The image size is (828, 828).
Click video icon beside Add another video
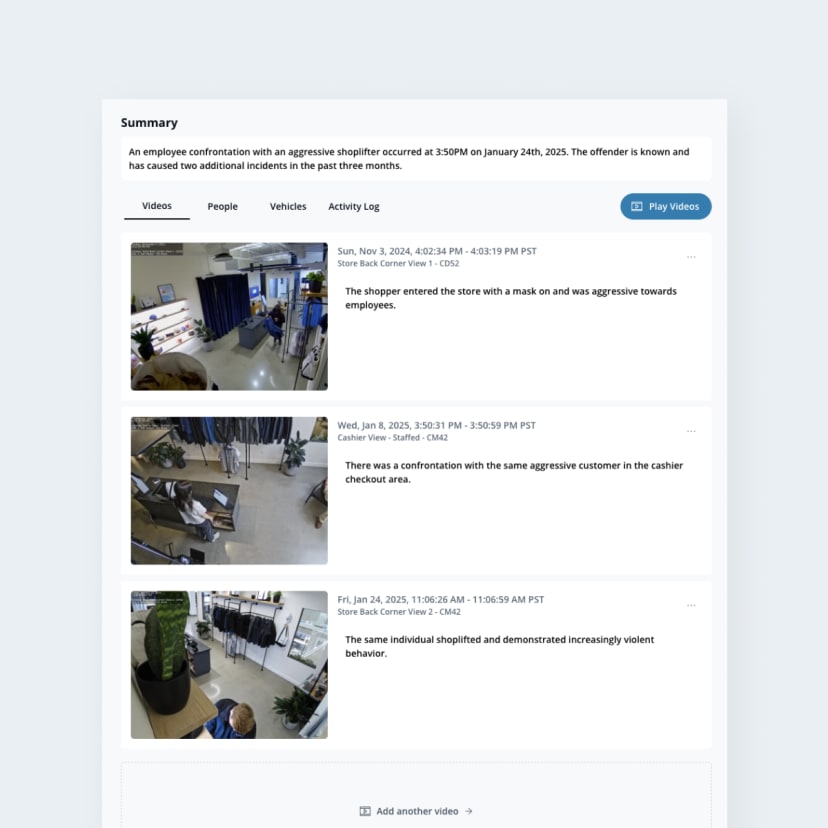pyautogui.click(x=365, y=811)
